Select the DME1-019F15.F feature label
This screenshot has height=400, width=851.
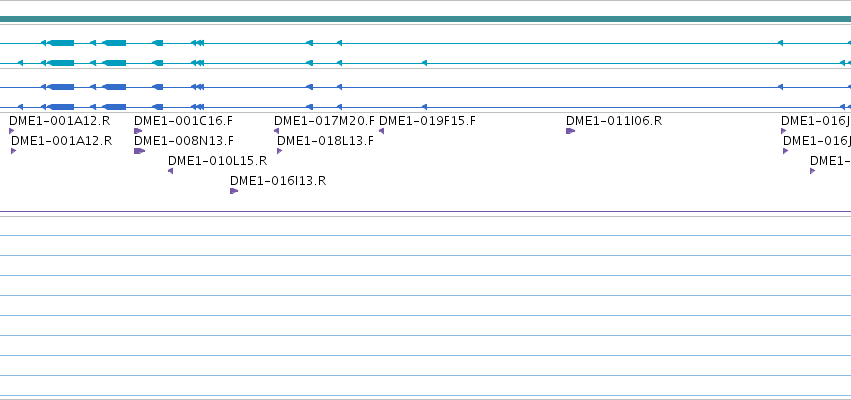[x=427, y=121]
